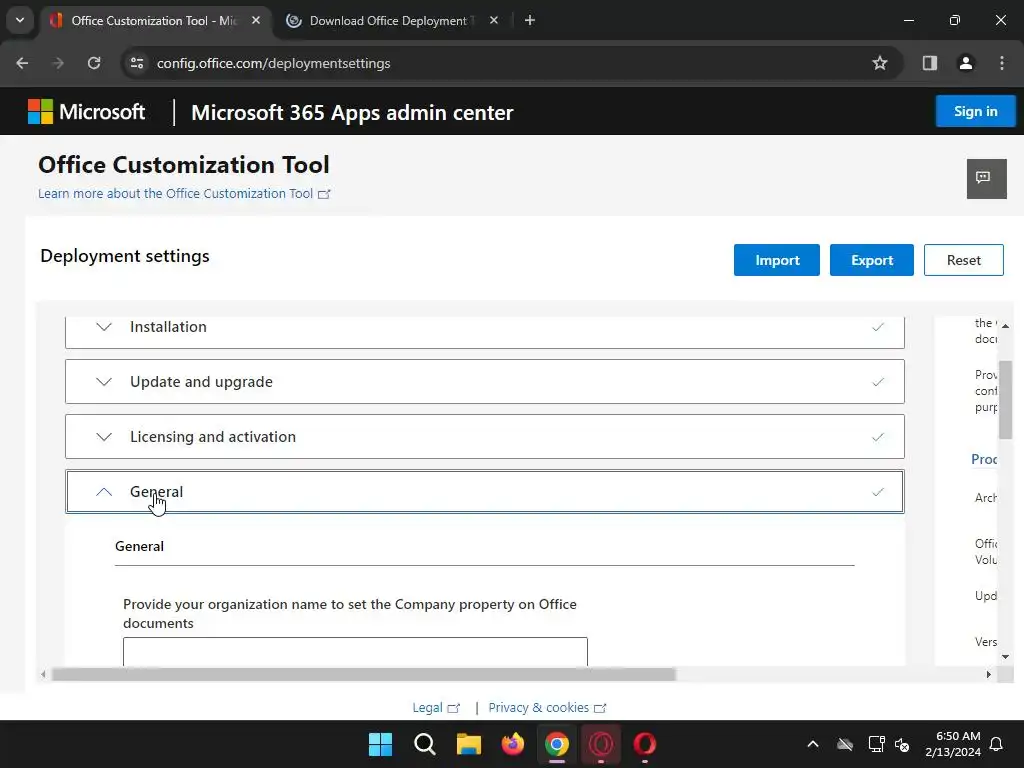Image resolution: width=1024 pixels, height=768 pixels.
Task: Bookmark this page with star icon
Action: coord(880,63)
